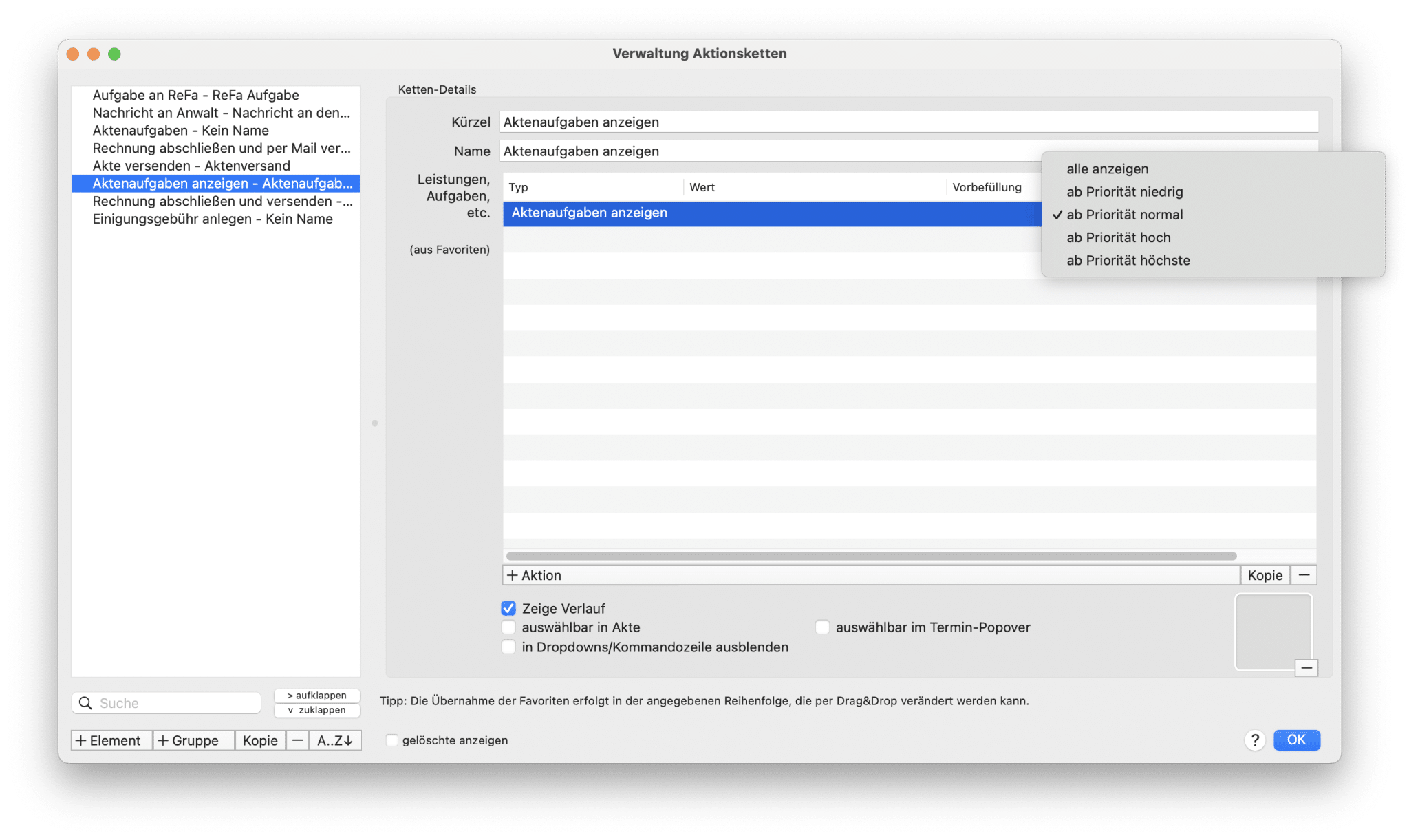
Task: Expand all groups with aufklappen
Action: (317, 696)
